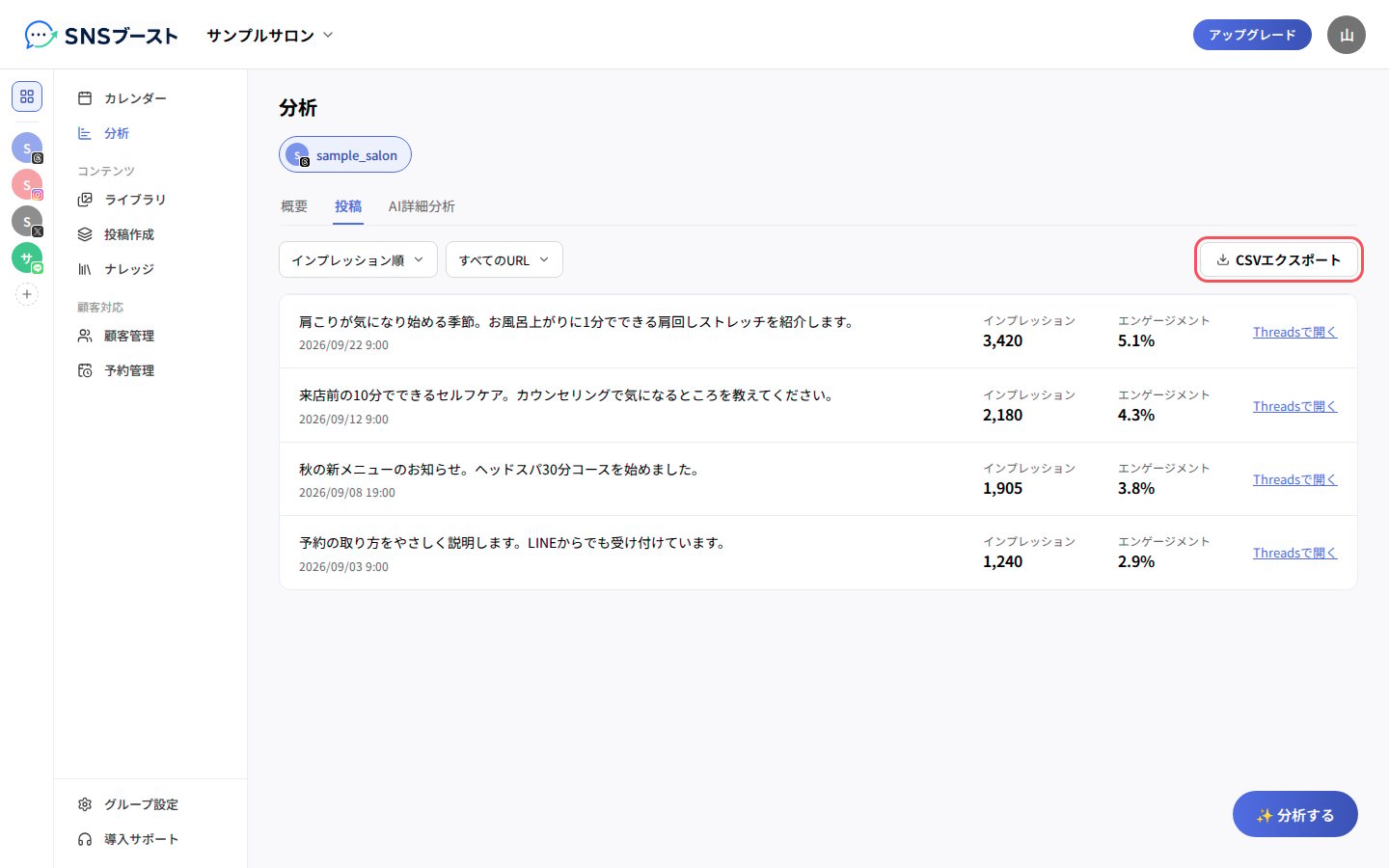Select the X account avatar in rail

pyautogui.click(x=27, y=221)
